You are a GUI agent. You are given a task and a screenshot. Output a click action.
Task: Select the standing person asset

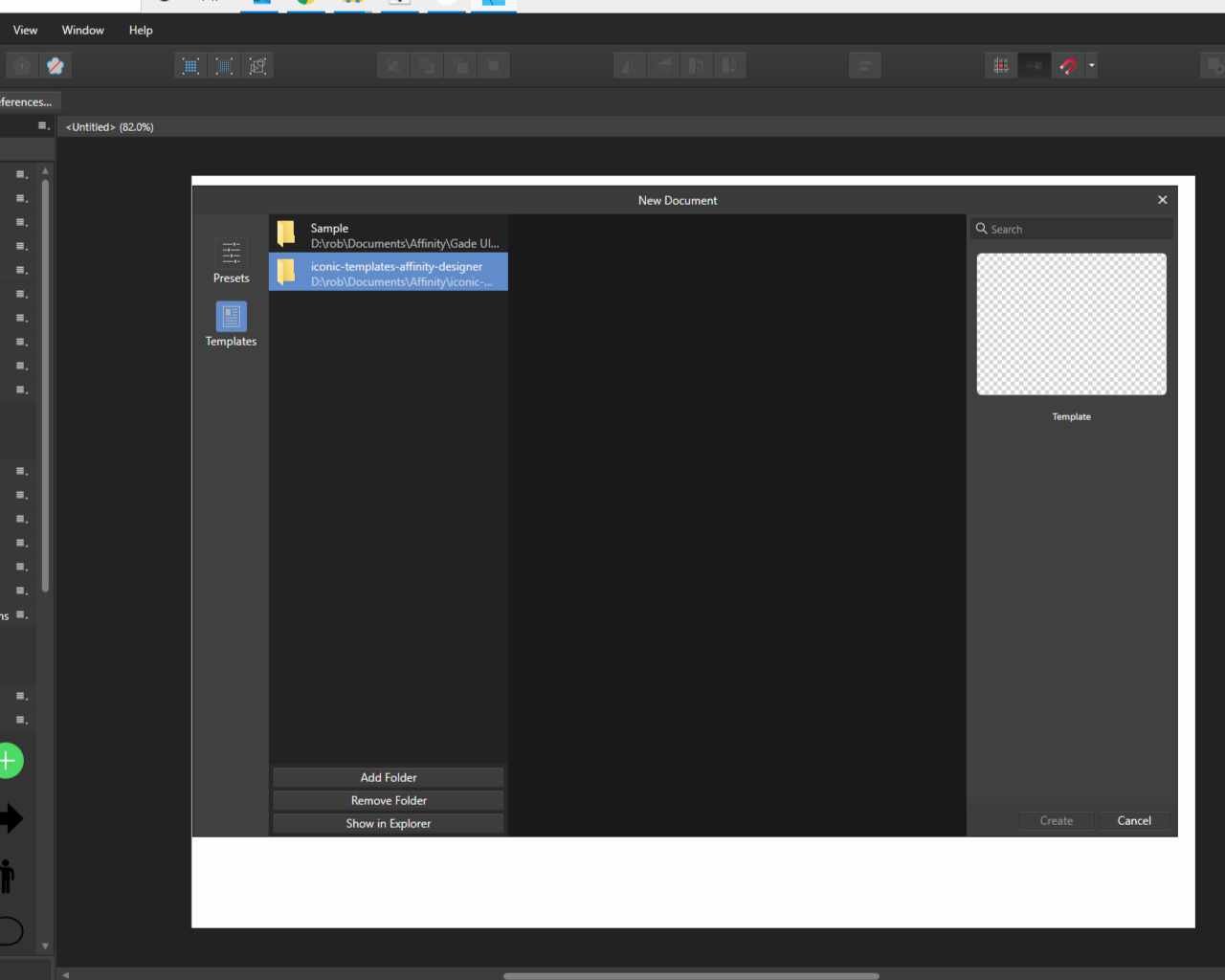tap(8, 876)
